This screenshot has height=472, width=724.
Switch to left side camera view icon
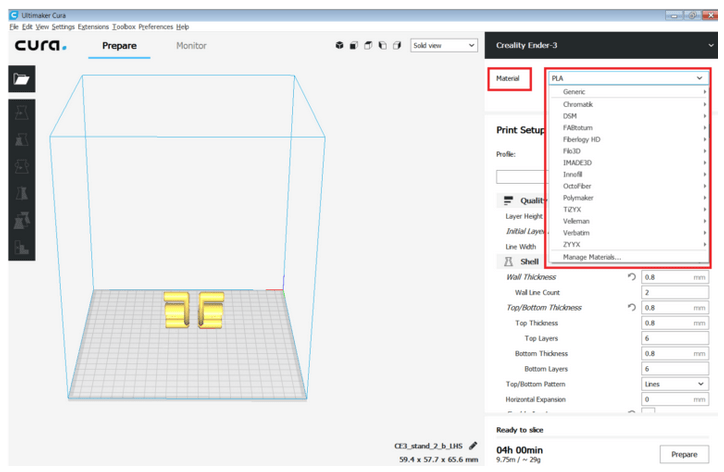[382, 45]
